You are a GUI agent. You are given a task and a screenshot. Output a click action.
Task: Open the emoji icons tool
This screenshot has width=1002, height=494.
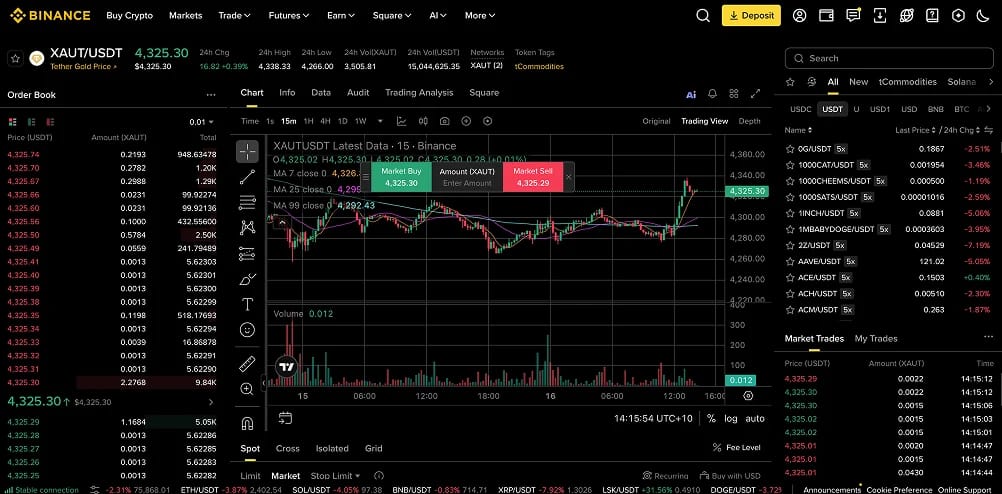tap(247, 330)
